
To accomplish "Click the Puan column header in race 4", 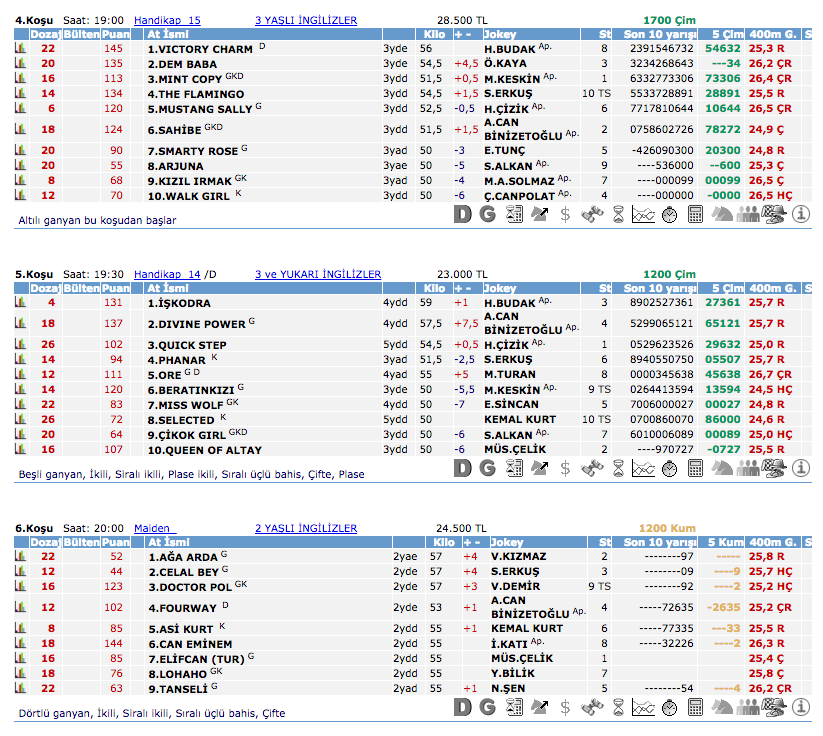I will pos(114,34).
